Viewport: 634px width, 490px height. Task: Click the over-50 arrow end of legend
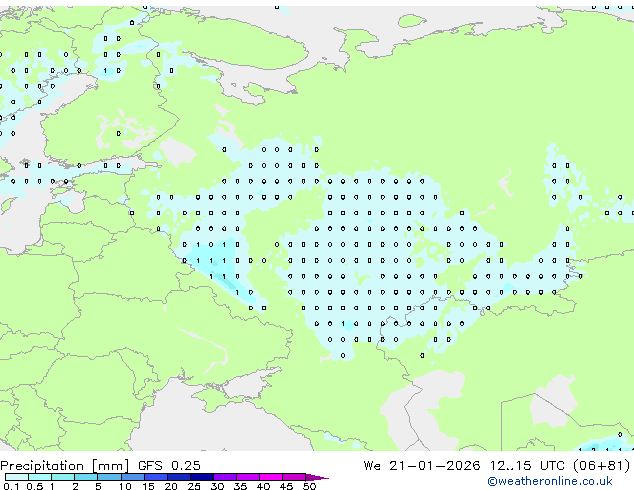(x=317, y=477)
